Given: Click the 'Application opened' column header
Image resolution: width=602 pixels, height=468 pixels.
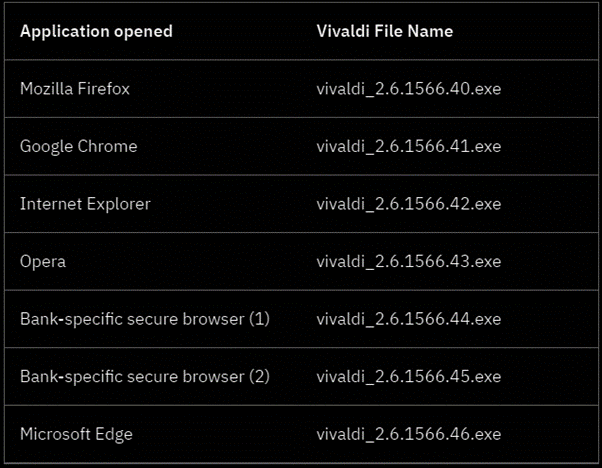Looking at the screenshot, I should (96, 31).
